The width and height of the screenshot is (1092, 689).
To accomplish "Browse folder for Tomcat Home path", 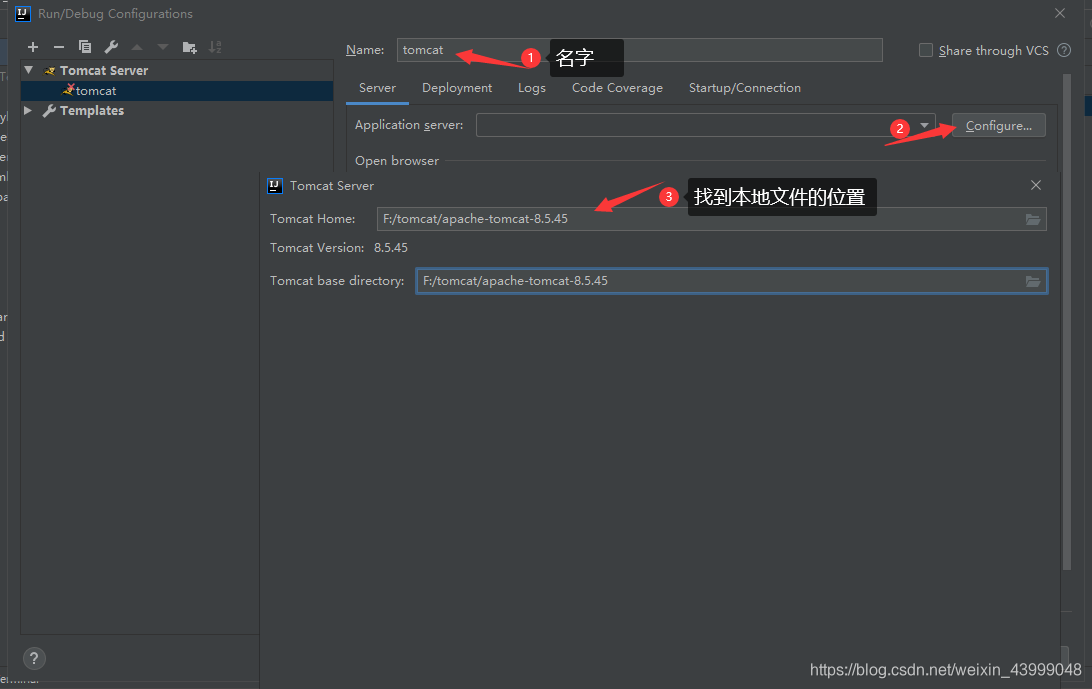I will click(x=1033, y=219).
